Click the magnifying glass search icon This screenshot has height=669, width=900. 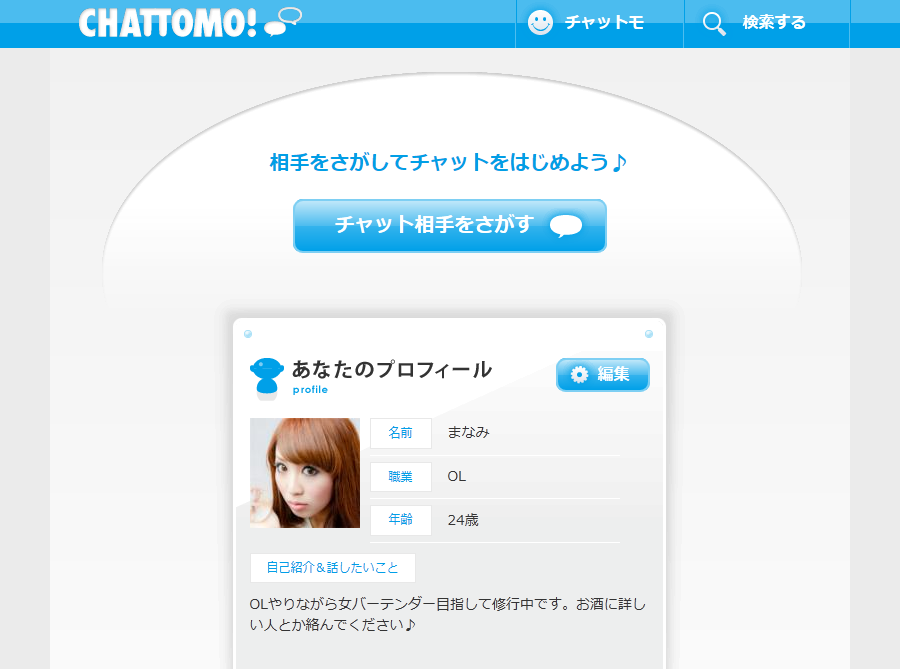coord(714,24)
